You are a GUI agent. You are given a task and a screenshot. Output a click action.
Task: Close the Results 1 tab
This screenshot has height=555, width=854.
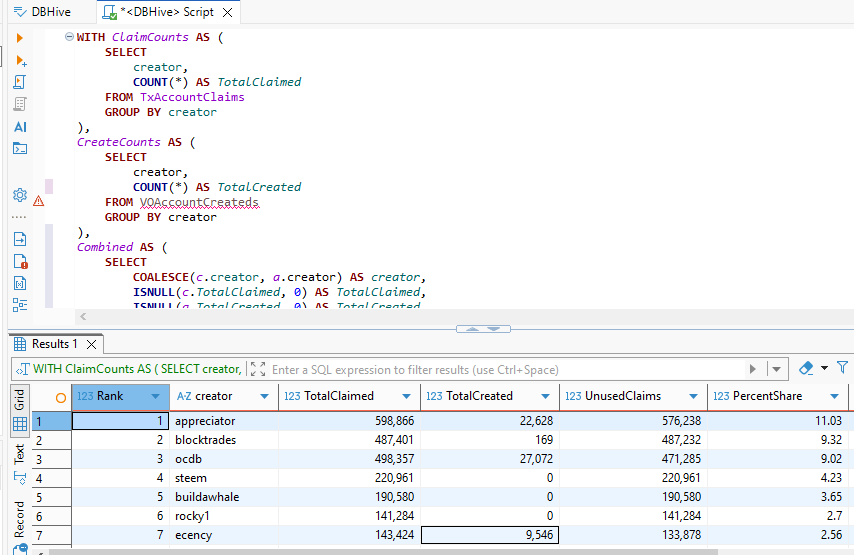pyautogui.click(x=92, y=344)
